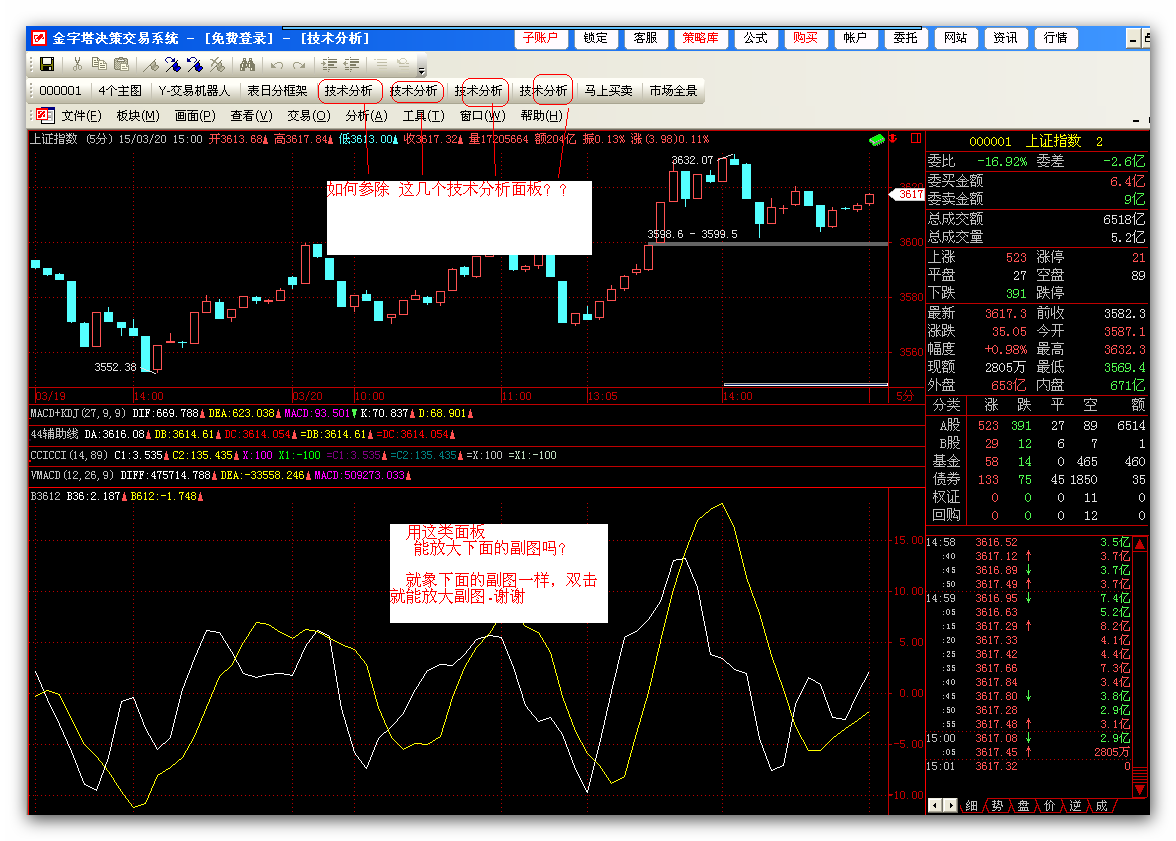Click the Cut scissors icon
This screenshot has width=1176, height=841.
tap(77, 65)
